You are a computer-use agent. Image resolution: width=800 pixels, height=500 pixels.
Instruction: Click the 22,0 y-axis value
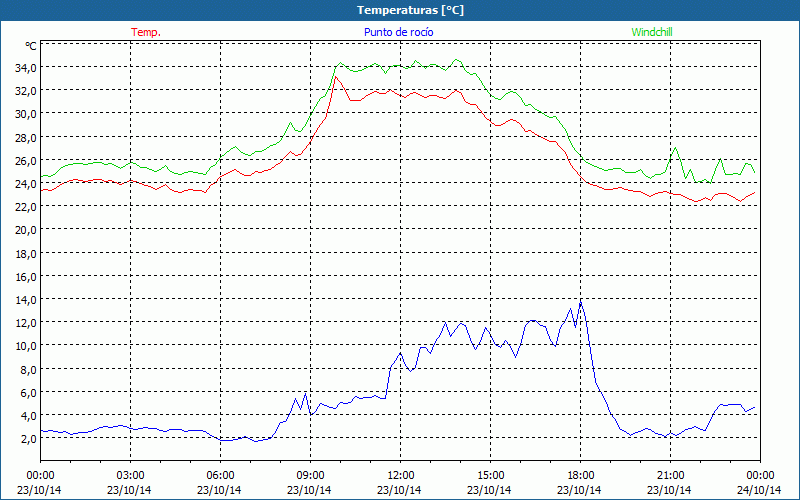click(26, 207)
